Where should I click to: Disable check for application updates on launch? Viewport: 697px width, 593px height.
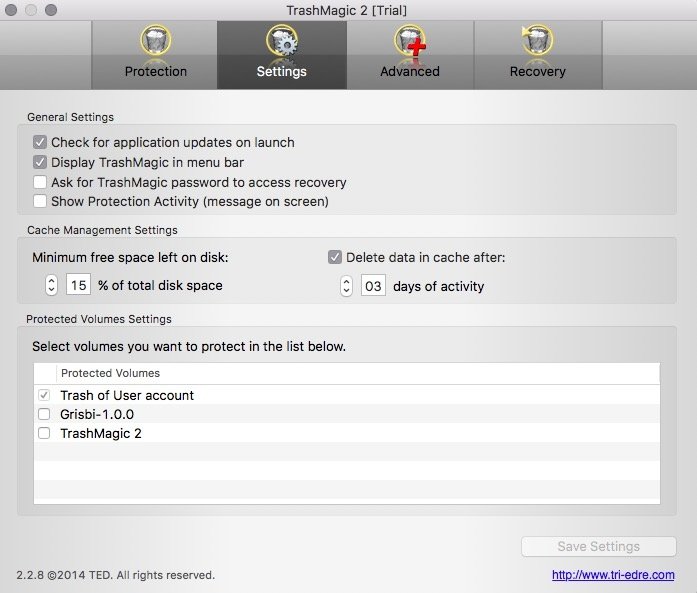40,142
